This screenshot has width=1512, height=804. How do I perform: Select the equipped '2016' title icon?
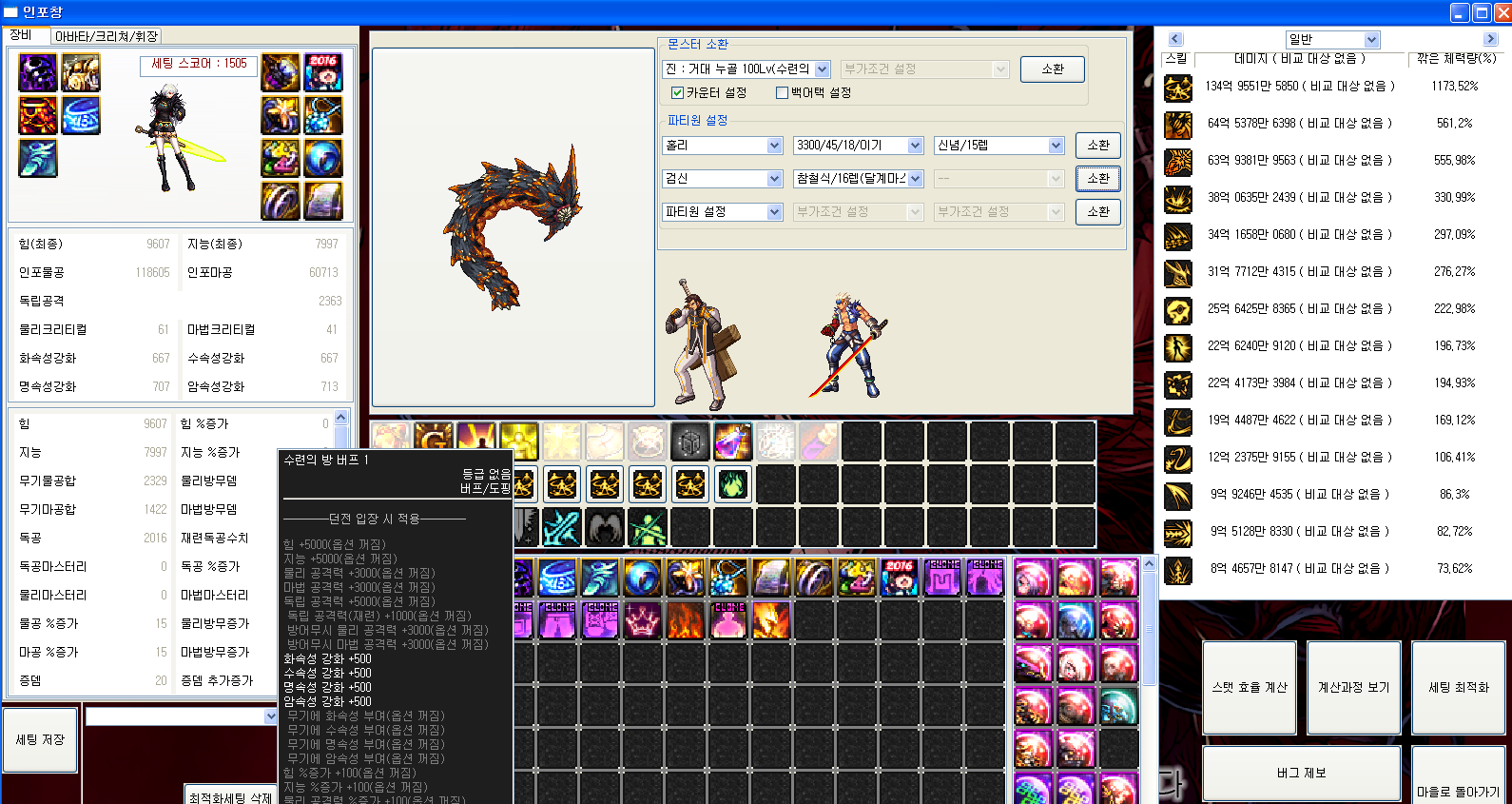(323, 73)
